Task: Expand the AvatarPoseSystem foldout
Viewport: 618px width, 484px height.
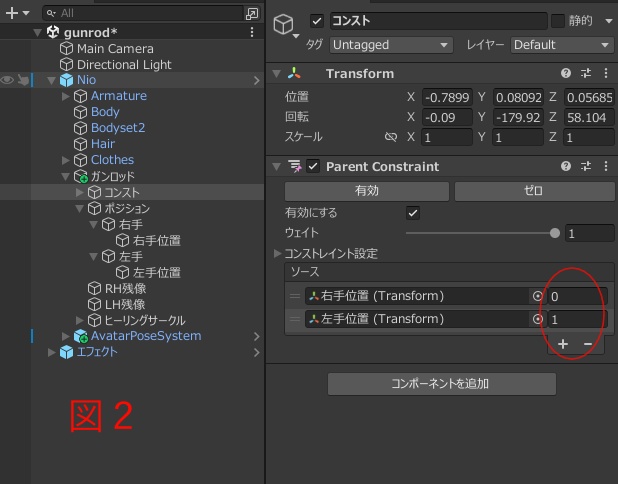Action: pyautogui.click(x=65, y=336)
